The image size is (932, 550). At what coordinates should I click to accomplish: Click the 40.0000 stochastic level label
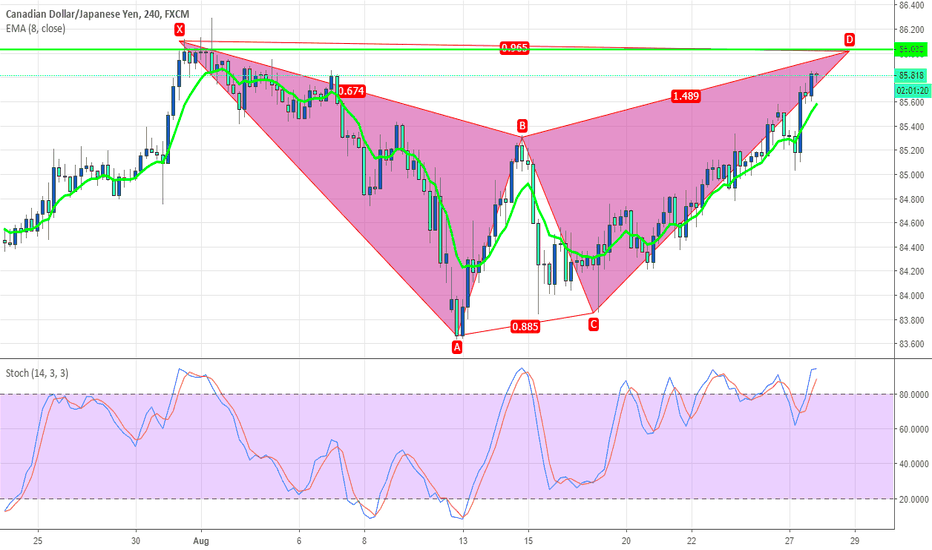(x=914, y=464)
